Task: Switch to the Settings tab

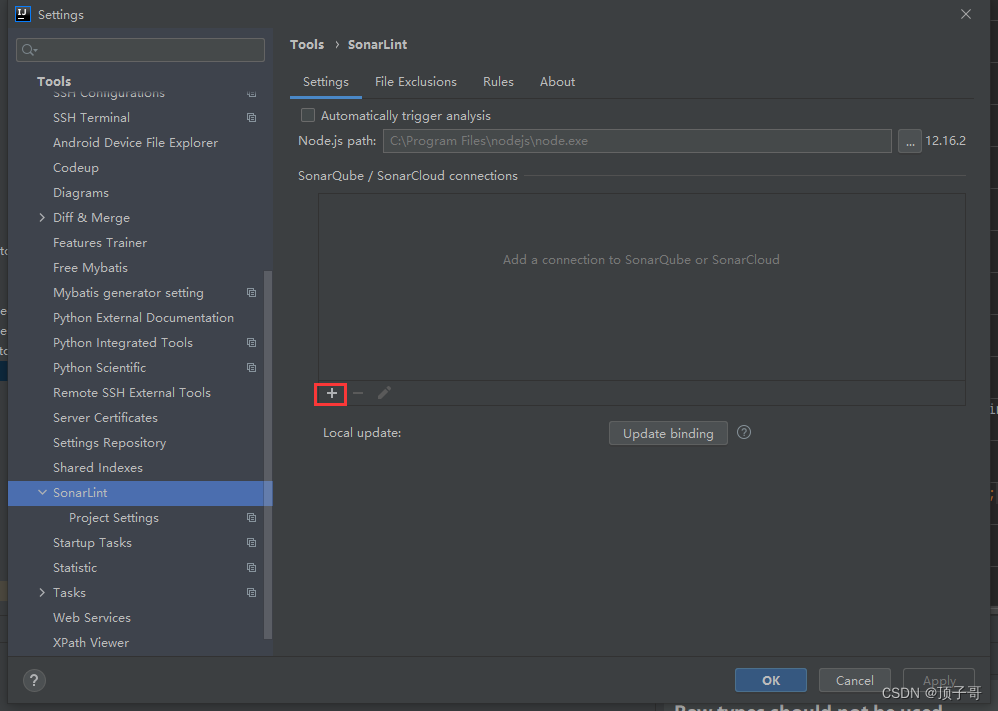Action: [x=326, y=82]
